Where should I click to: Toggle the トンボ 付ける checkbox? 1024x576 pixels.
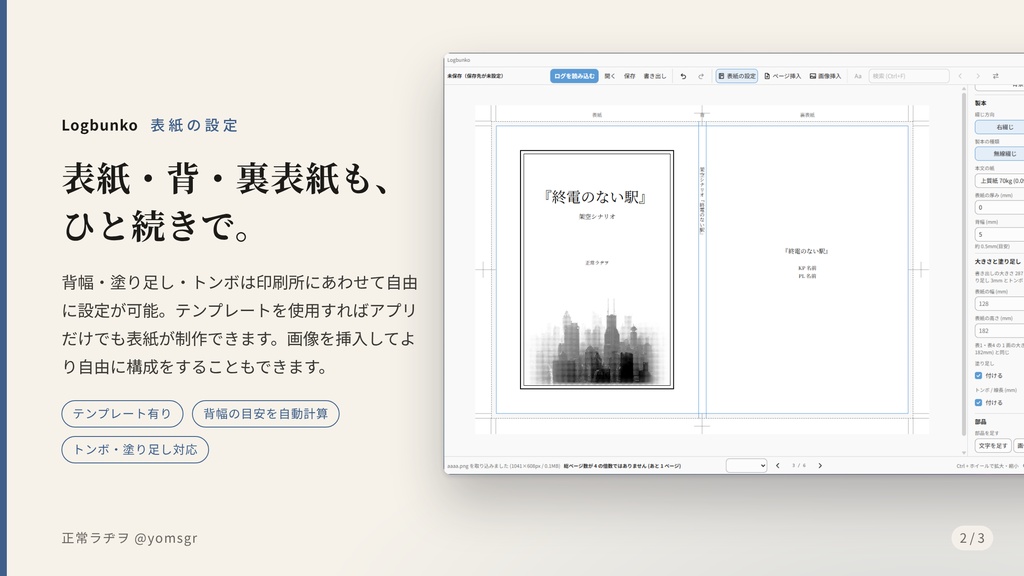click(978, 402)
